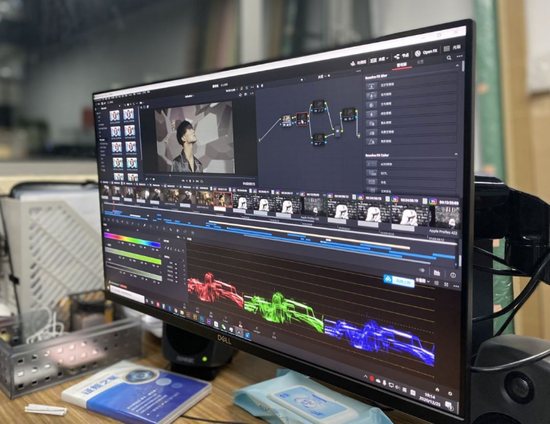Collapse the ResolveFX Blur category
The height and width of the screenshot is (424, 550).
coord(457,66)
